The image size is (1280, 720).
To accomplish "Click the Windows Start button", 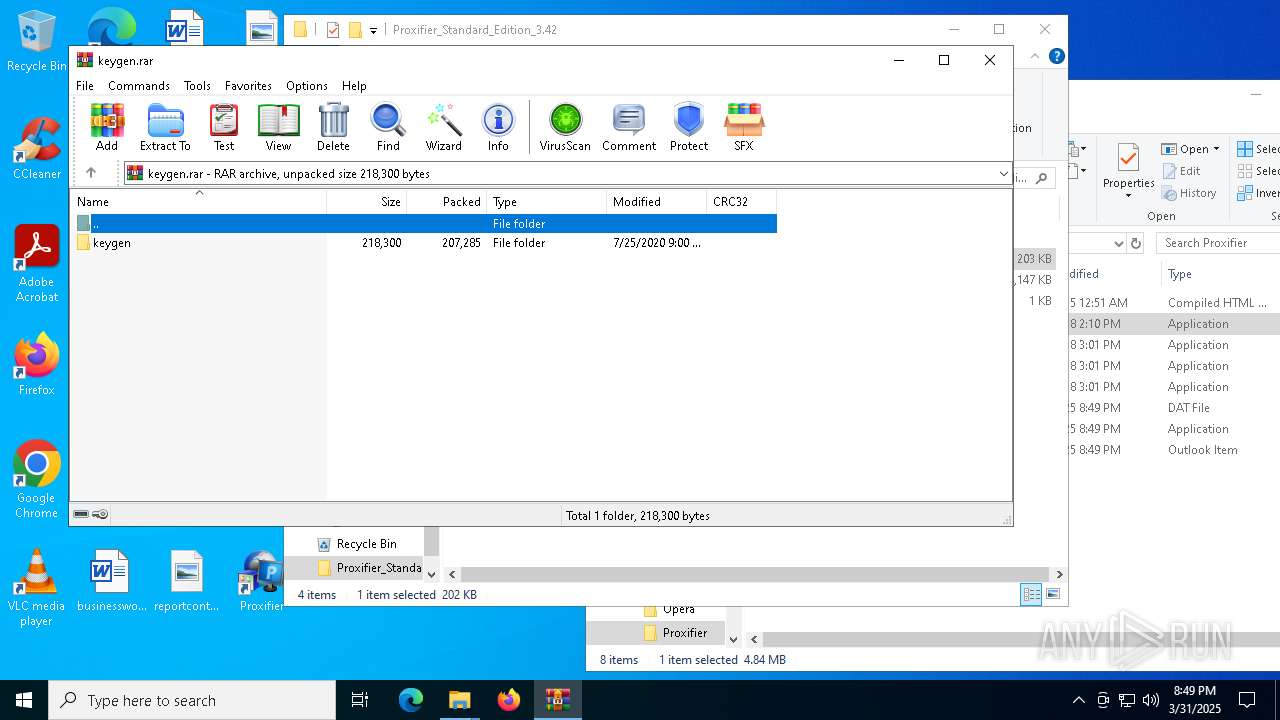I will pos(24,700).
